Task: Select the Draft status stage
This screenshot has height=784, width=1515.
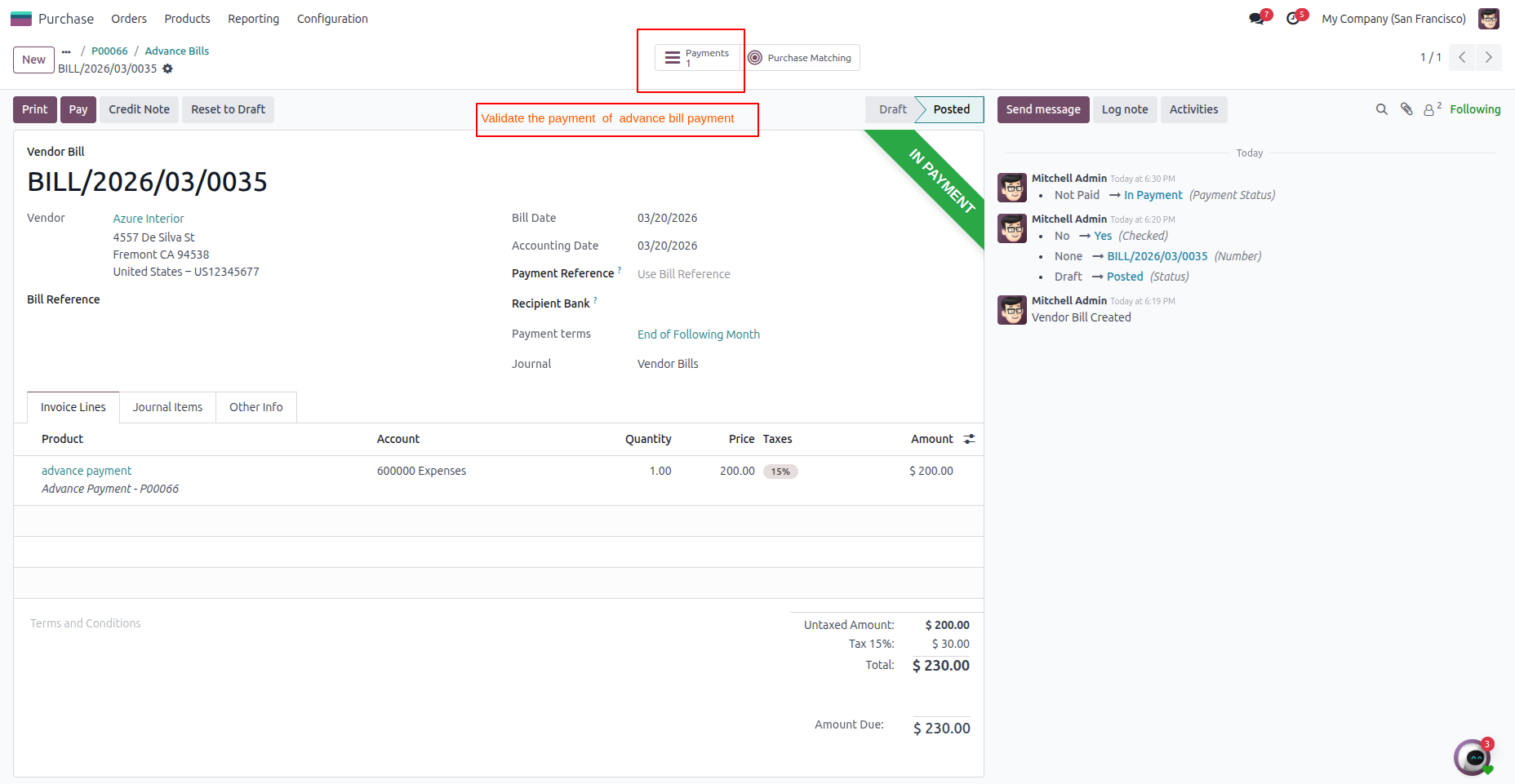Action: coord(893,109)
